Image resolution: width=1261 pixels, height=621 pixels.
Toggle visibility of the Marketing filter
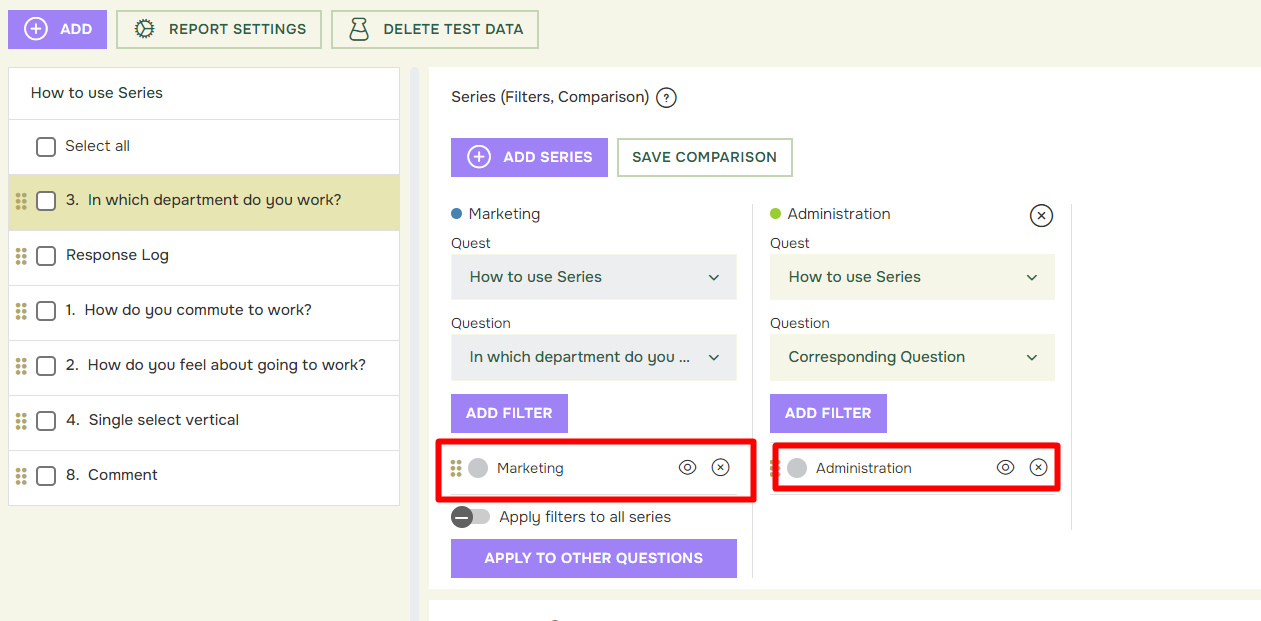click(x=687, y=467)
